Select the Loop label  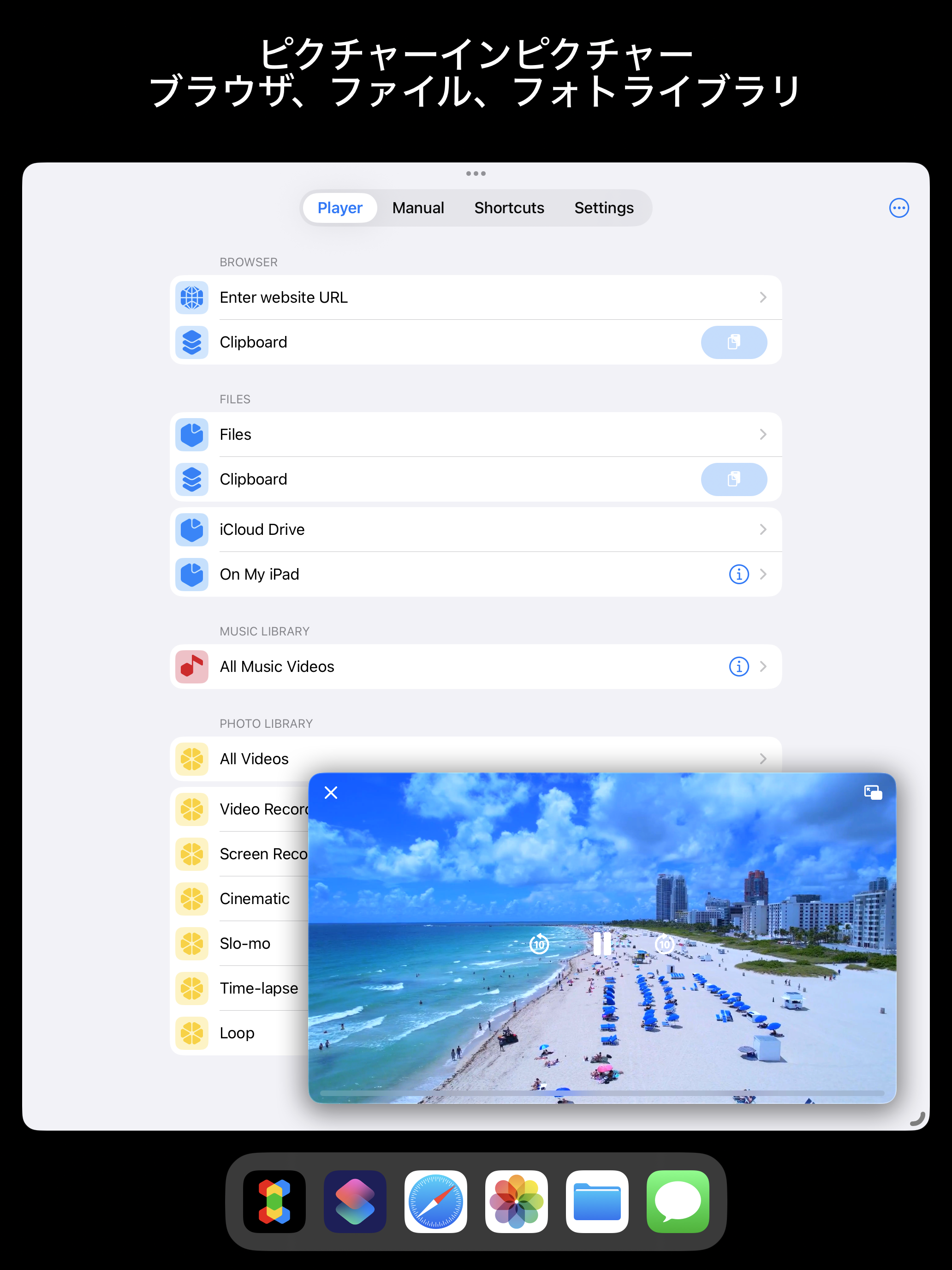click(x=237, y=1033)
